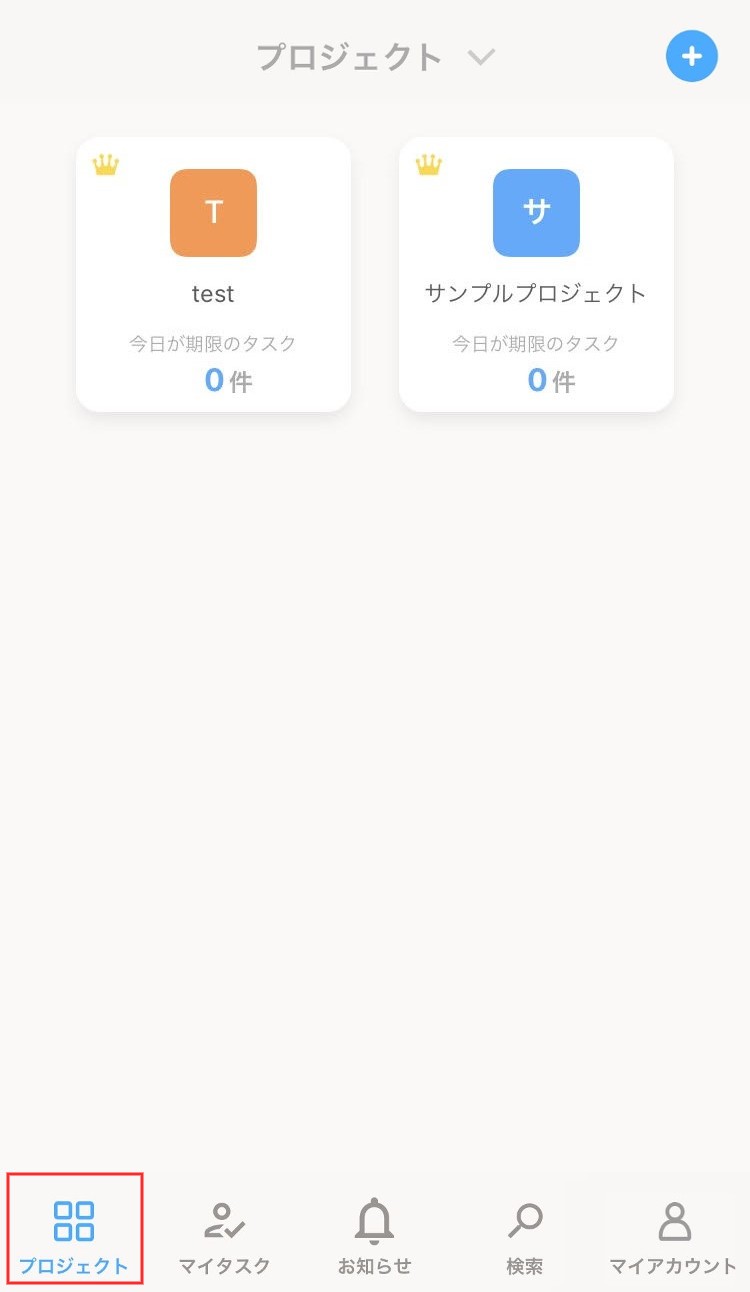This screenshot has width=750, height=1292.
Task: Expand the プロジェクト header dropdown chevron
Action: tap(482, 57)
